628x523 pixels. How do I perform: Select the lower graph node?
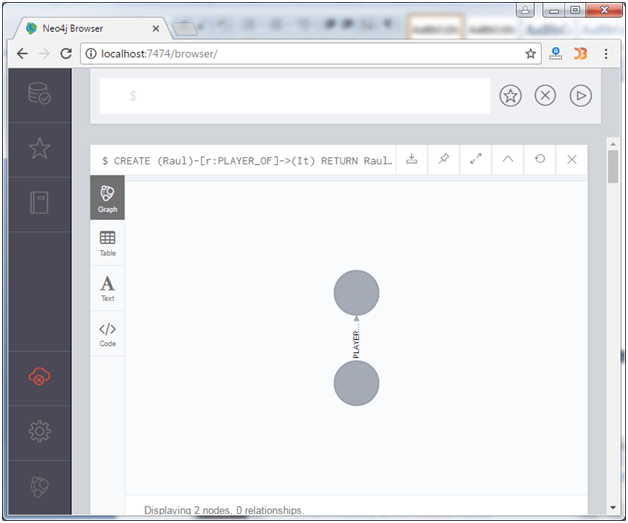pos(356,383)
